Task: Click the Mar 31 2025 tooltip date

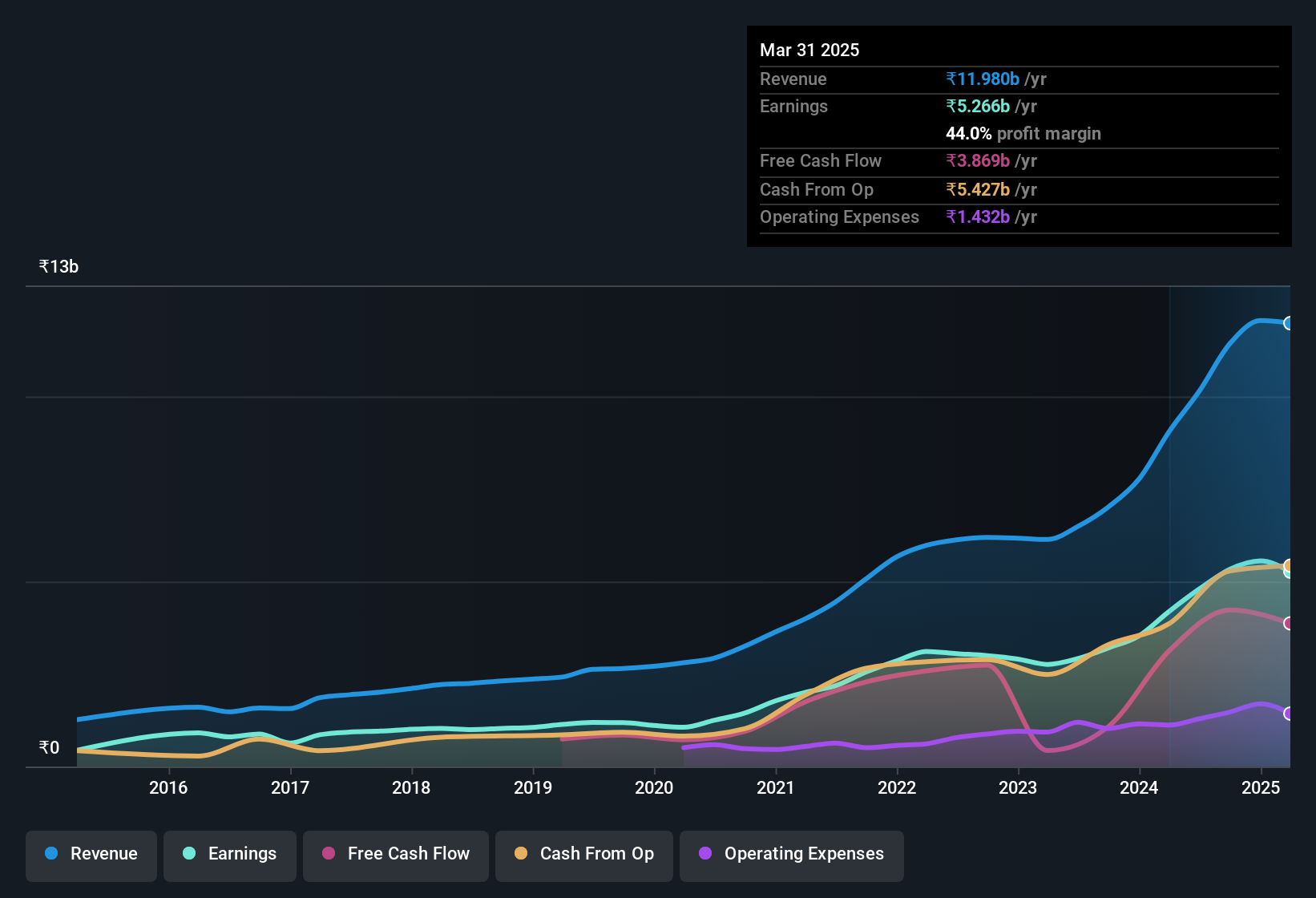Action: (809, 50)
